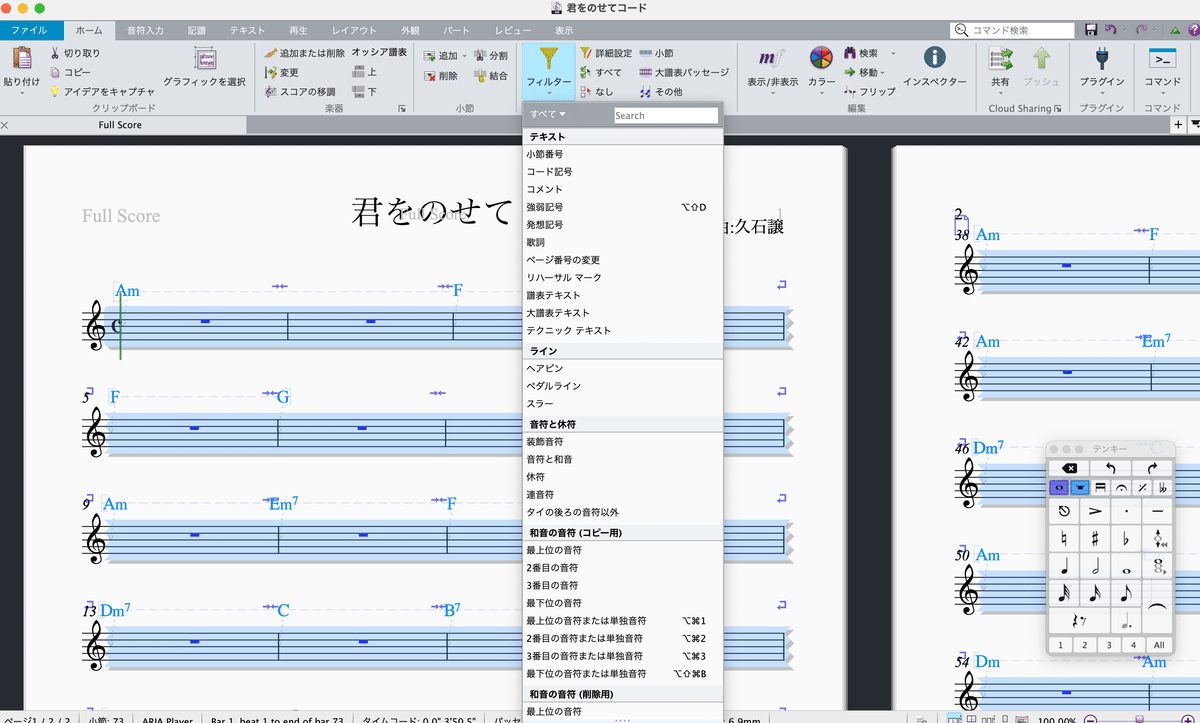Viewport: 1200px width, 723px height.
Task: Switch to the Layout (レイアウト) ribbon tab
Action: 355,31
